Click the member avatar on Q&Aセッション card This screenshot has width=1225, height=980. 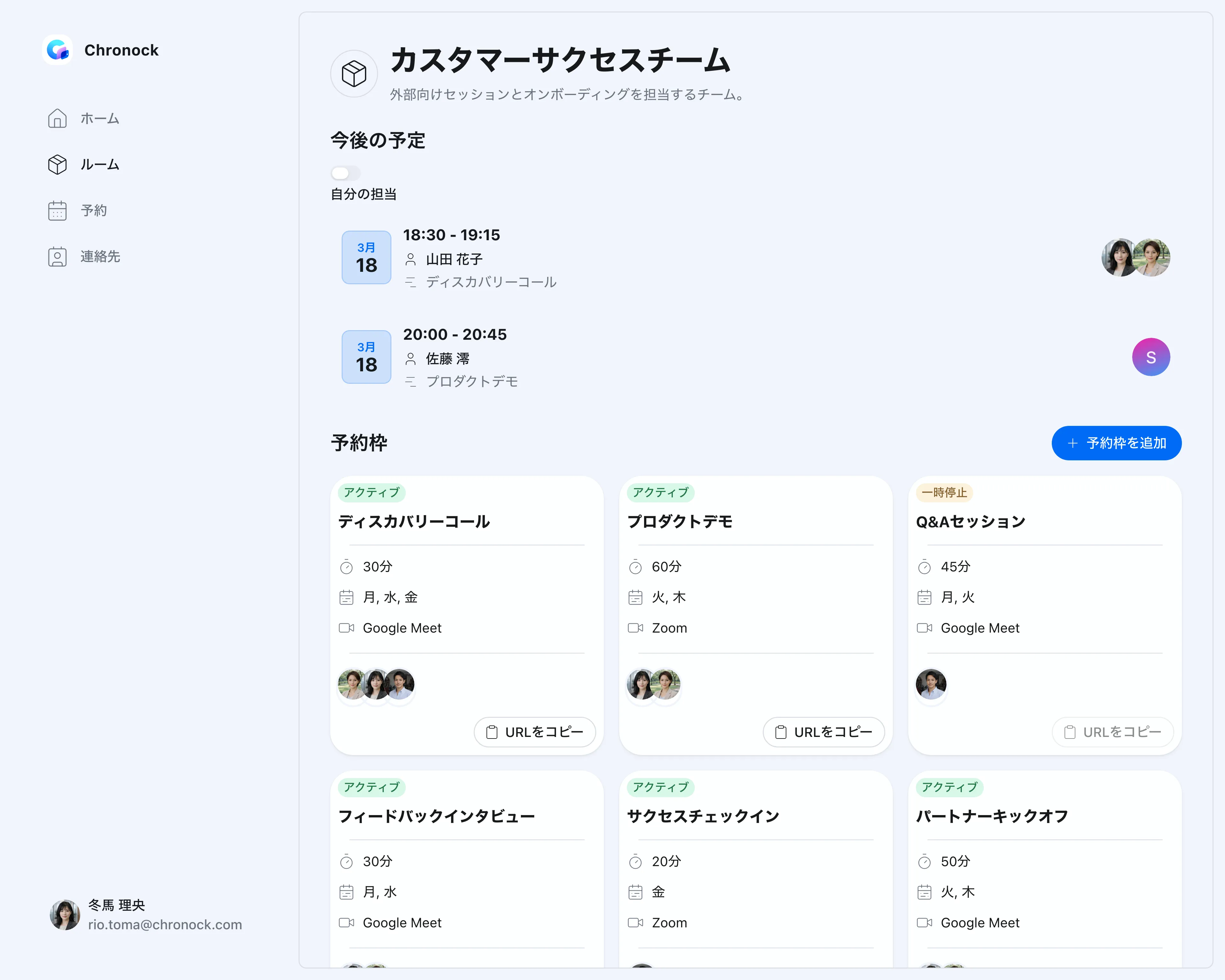(x=931, y=685)
